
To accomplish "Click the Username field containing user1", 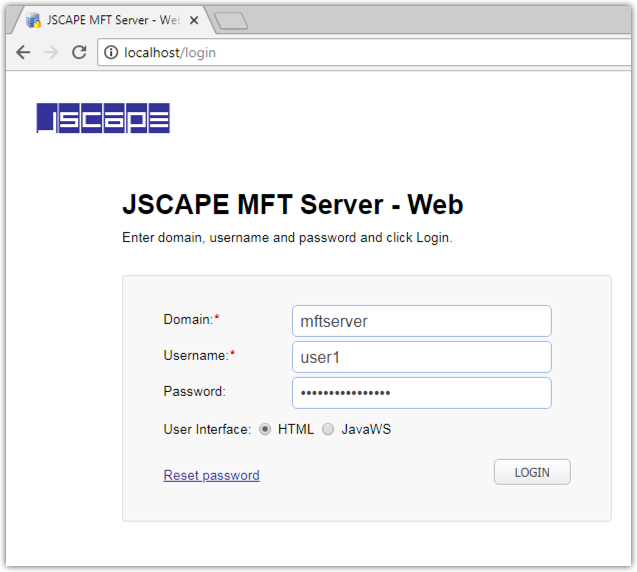I will coord(421,357).
